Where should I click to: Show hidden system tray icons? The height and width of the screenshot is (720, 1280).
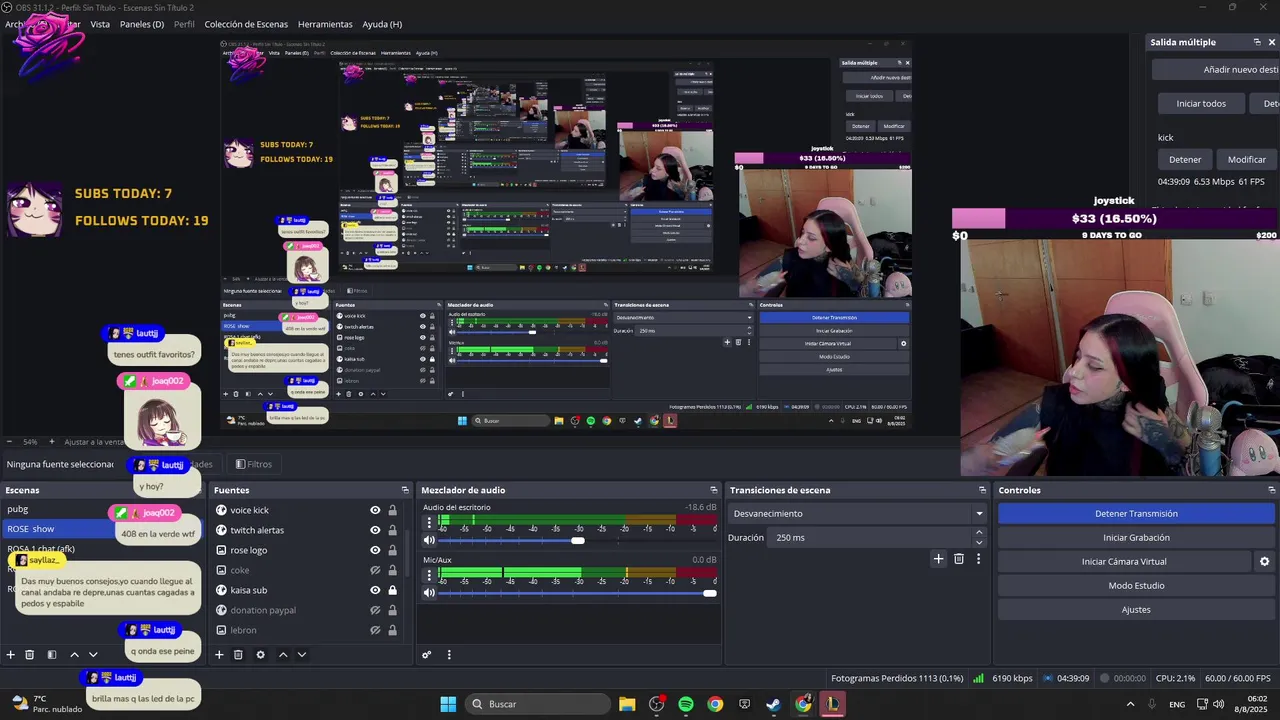[1130, 704]
